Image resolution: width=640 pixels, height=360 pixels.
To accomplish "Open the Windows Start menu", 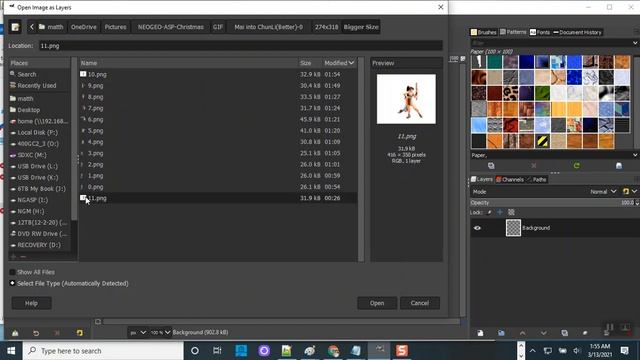I will (11, 351).
